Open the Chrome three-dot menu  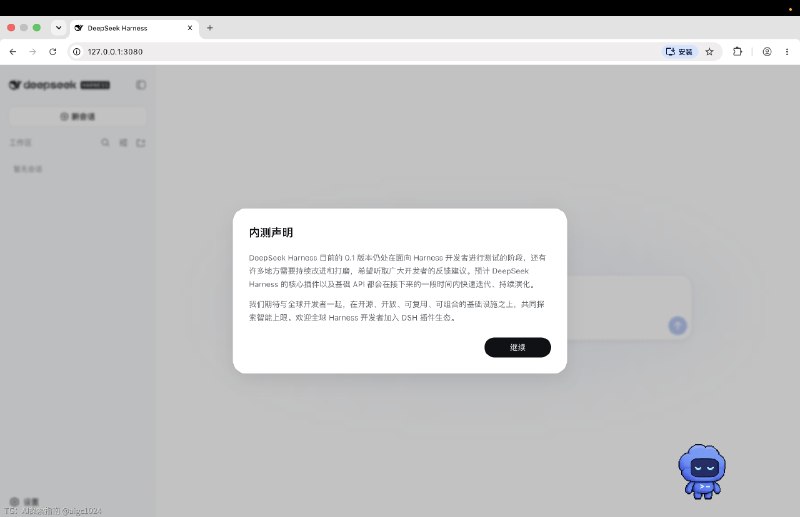pos(787,52)
